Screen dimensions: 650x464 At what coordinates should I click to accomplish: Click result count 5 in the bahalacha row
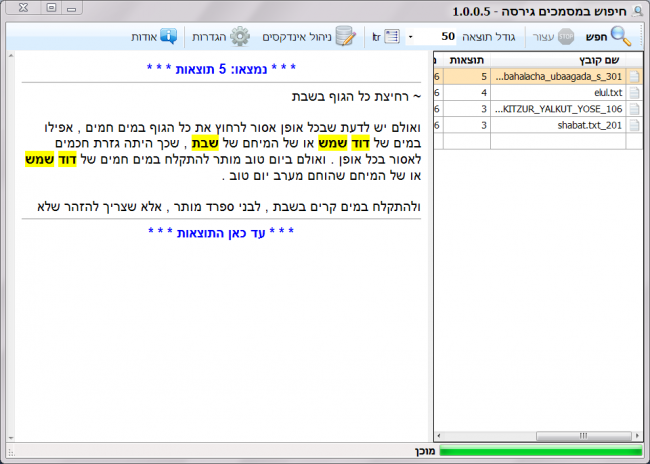click(484, 77)
